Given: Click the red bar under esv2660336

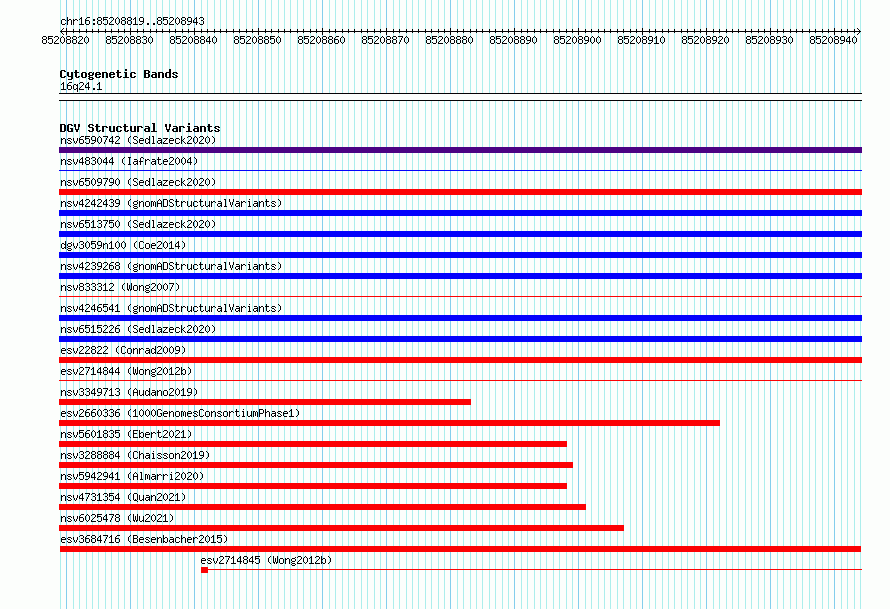Looking at the screenshot, I should pyautogui.click(x=389, y=423).
